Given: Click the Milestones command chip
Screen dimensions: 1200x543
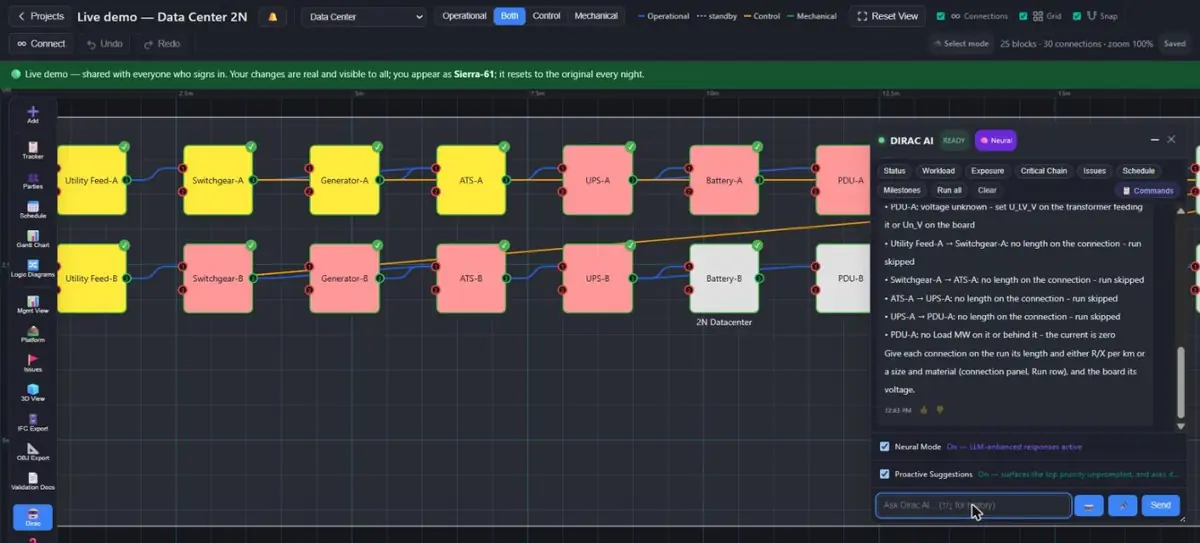Looking at the screenshot, I should 901,190.
